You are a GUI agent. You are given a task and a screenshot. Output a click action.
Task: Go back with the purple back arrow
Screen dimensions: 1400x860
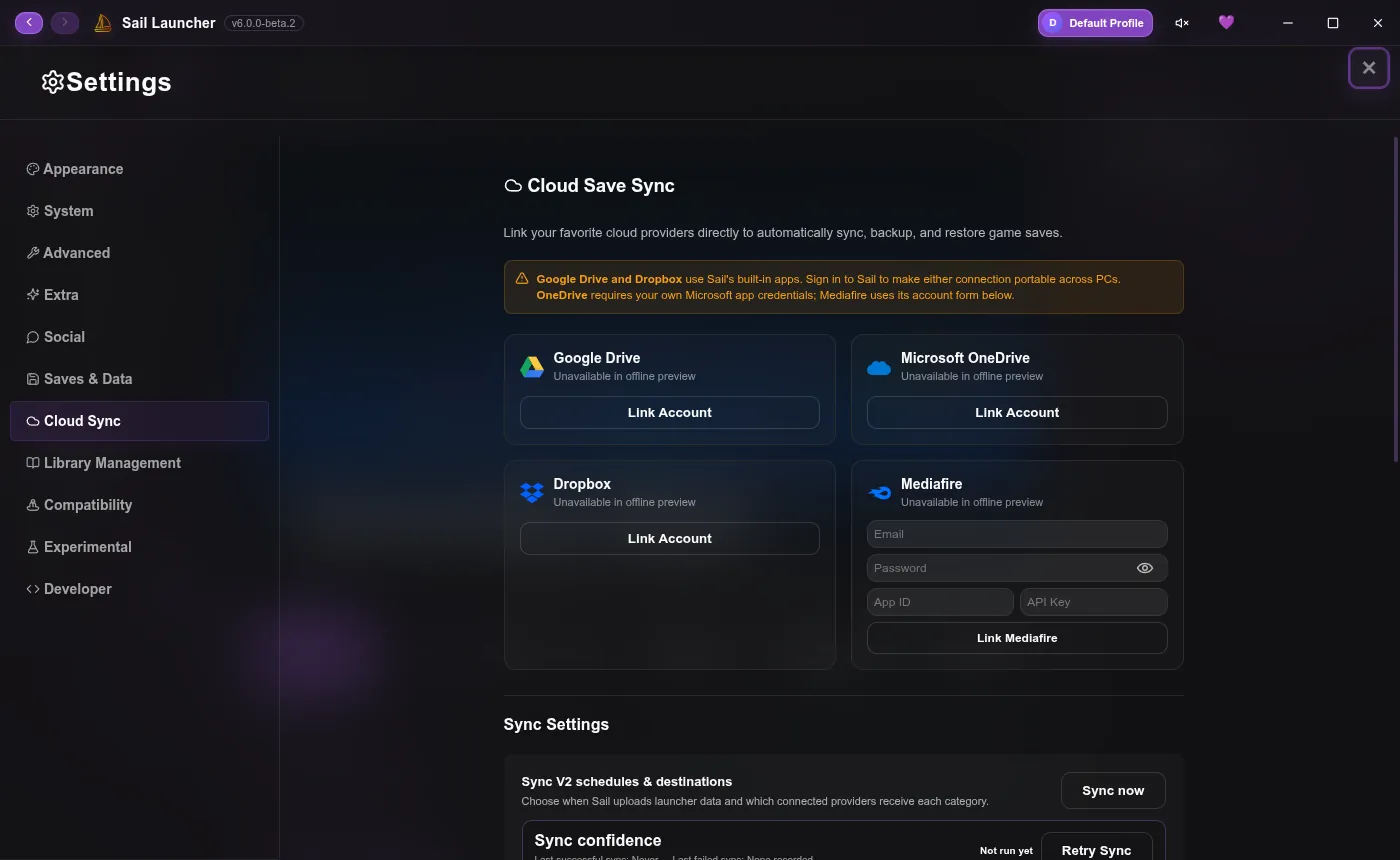pos(29,22)
